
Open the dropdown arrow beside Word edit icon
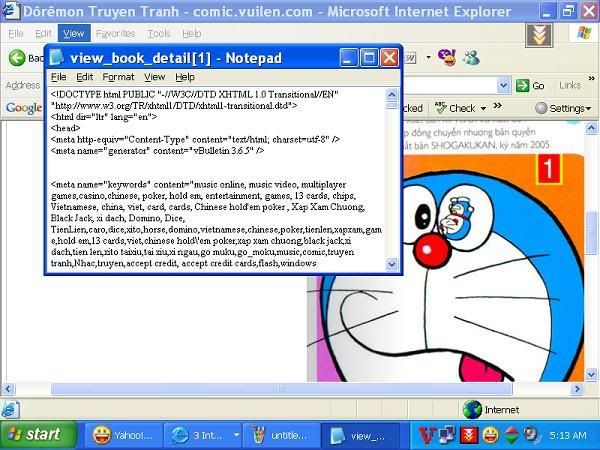428,58
